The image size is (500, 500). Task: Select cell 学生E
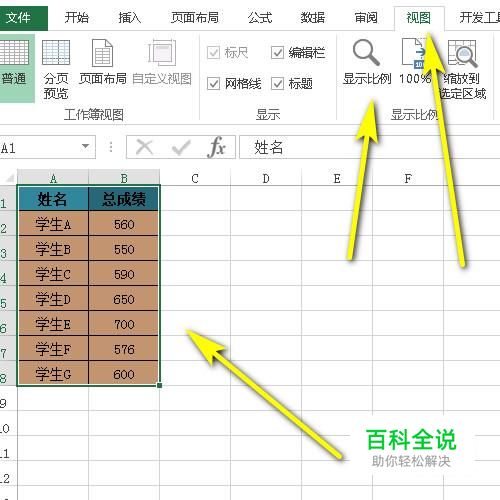(x=53, y=324)
